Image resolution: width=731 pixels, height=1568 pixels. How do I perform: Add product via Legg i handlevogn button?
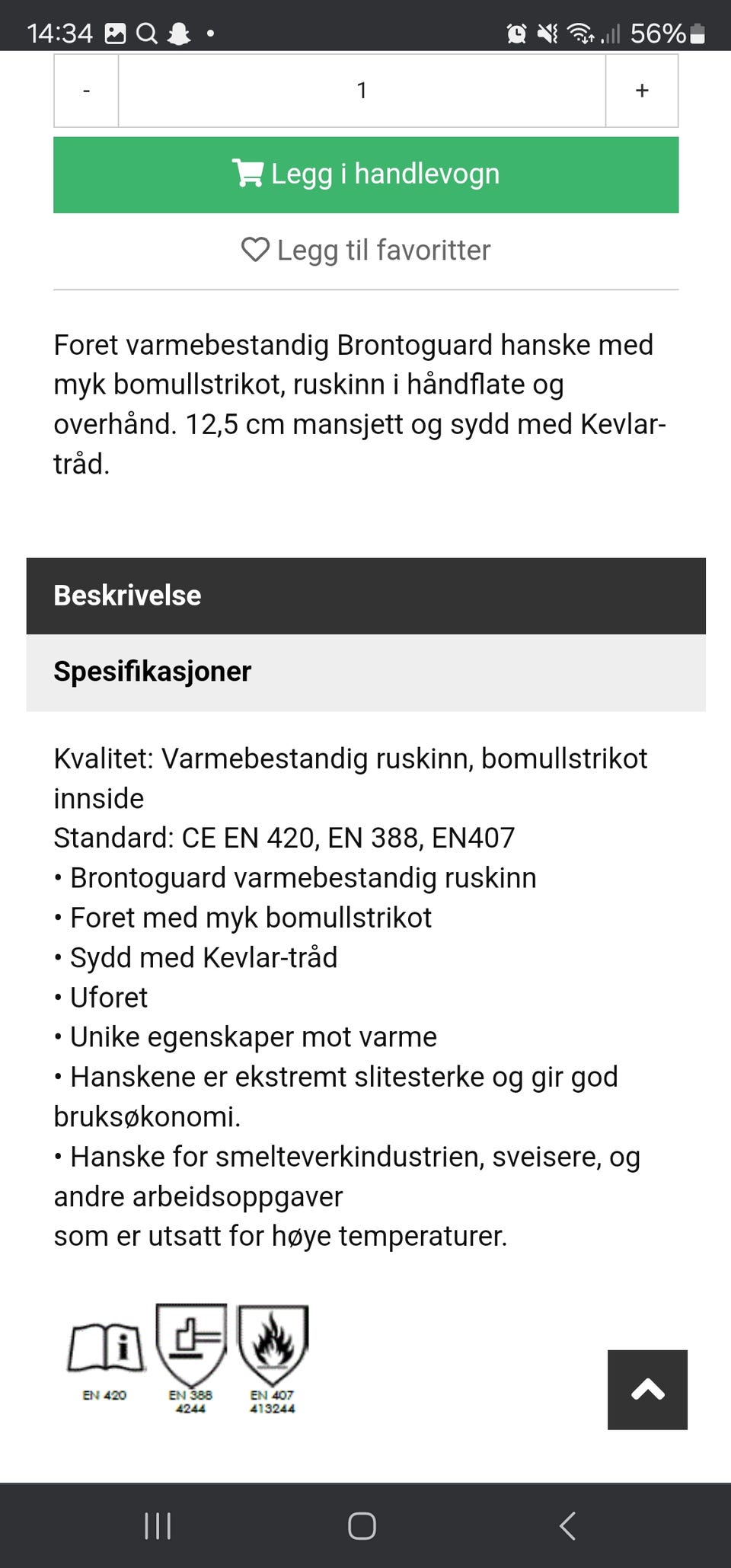365,174
